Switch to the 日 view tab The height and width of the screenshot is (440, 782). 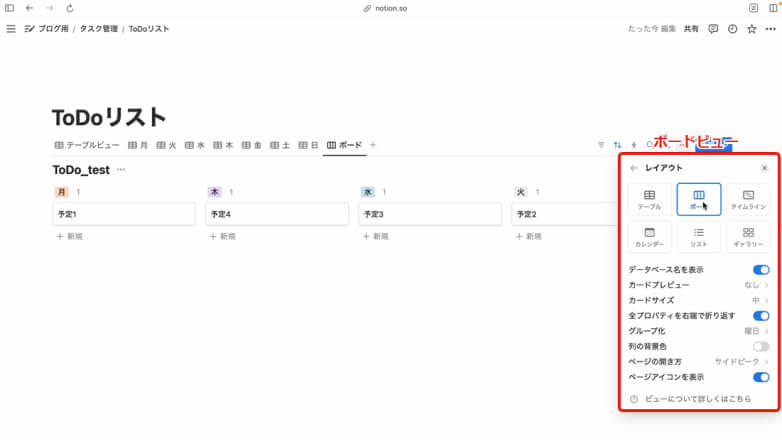coord(309,145)
